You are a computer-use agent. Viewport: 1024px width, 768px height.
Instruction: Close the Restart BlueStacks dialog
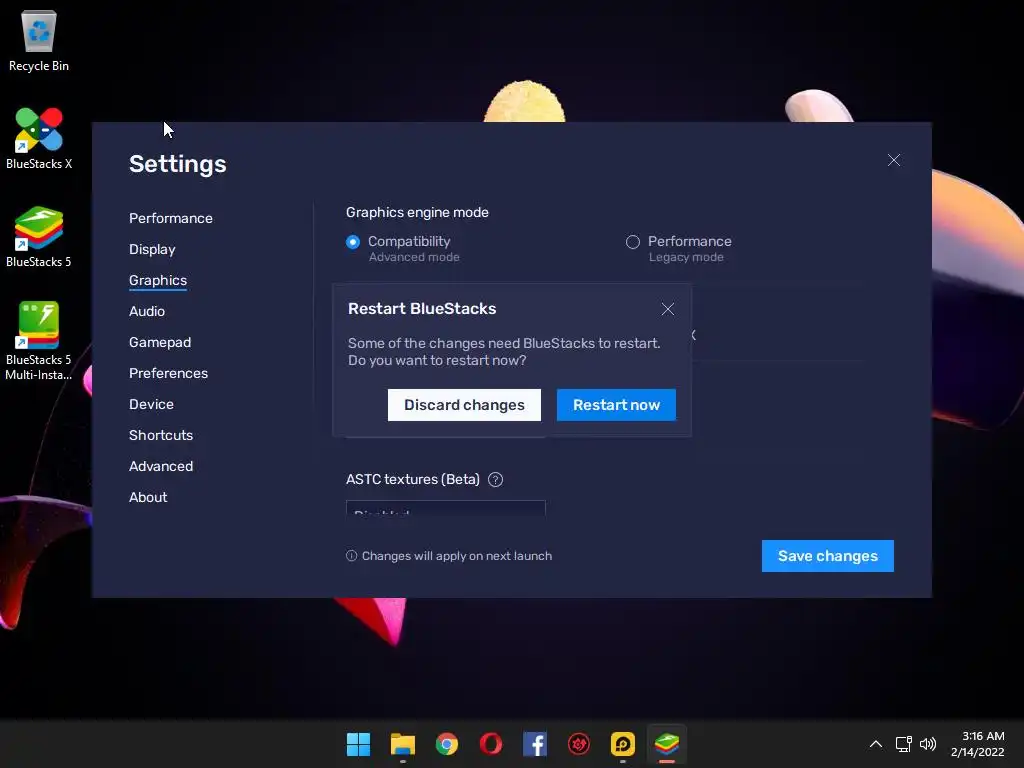click(x=667, y=309)
